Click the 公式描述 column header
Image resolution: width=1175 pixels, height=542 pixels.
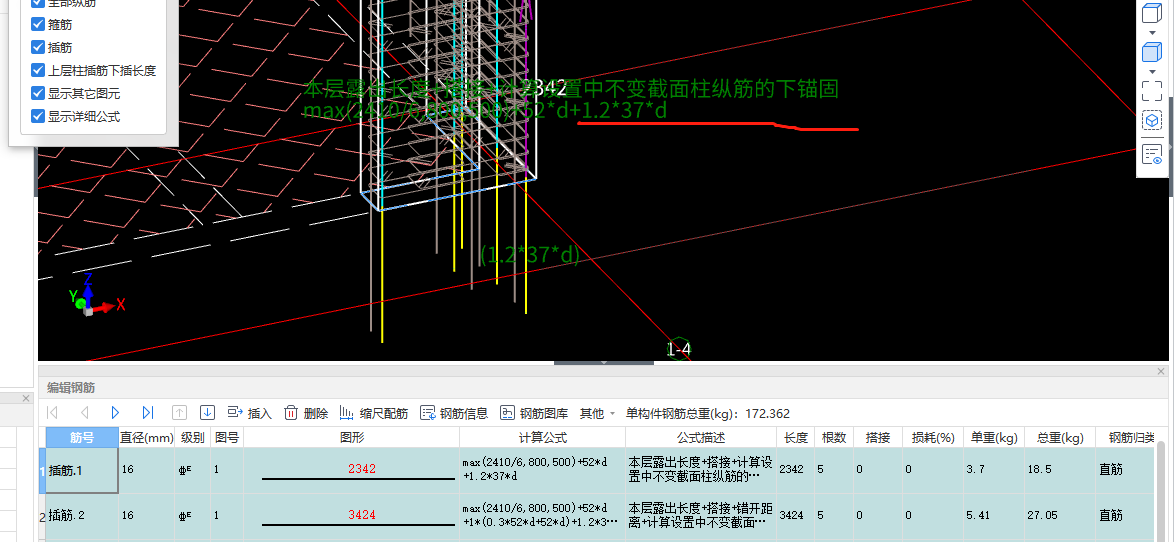pyautogui.click(x=701, y=438)
